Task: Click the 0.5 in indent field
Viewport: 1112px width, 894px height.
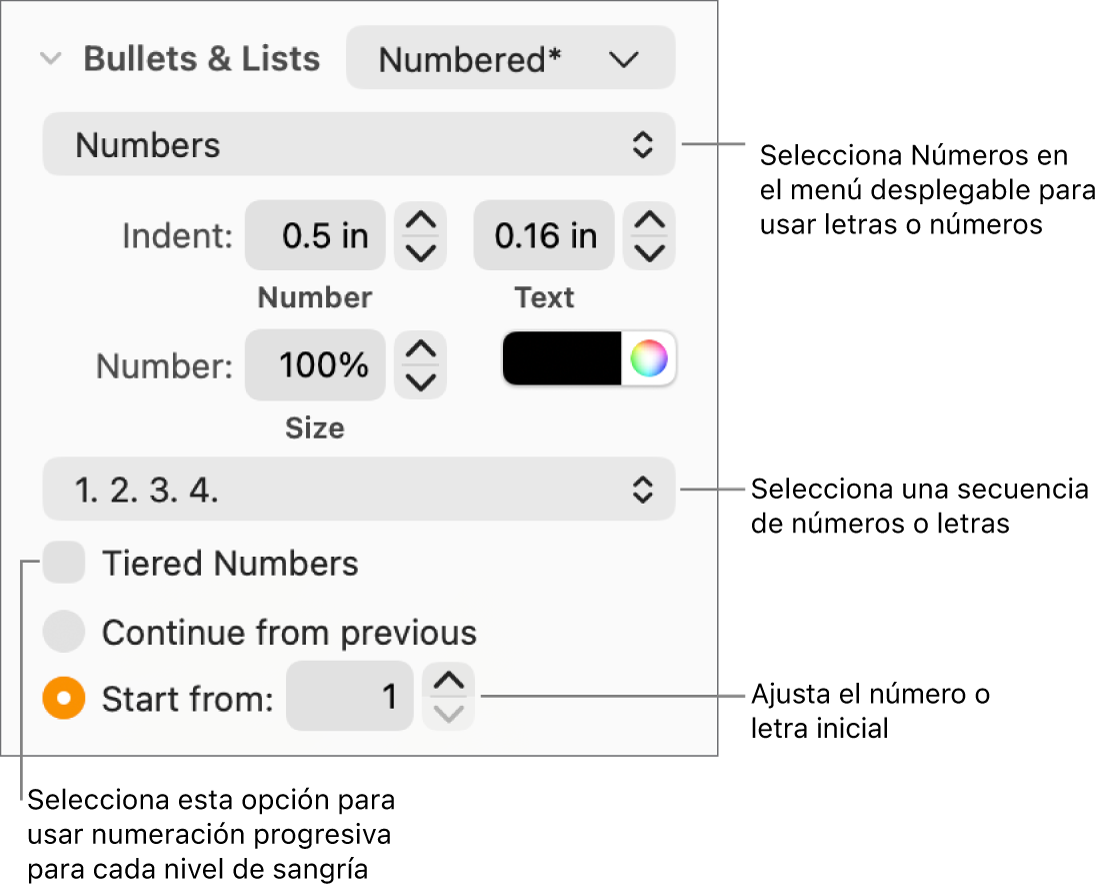Action: pos(314,235)
